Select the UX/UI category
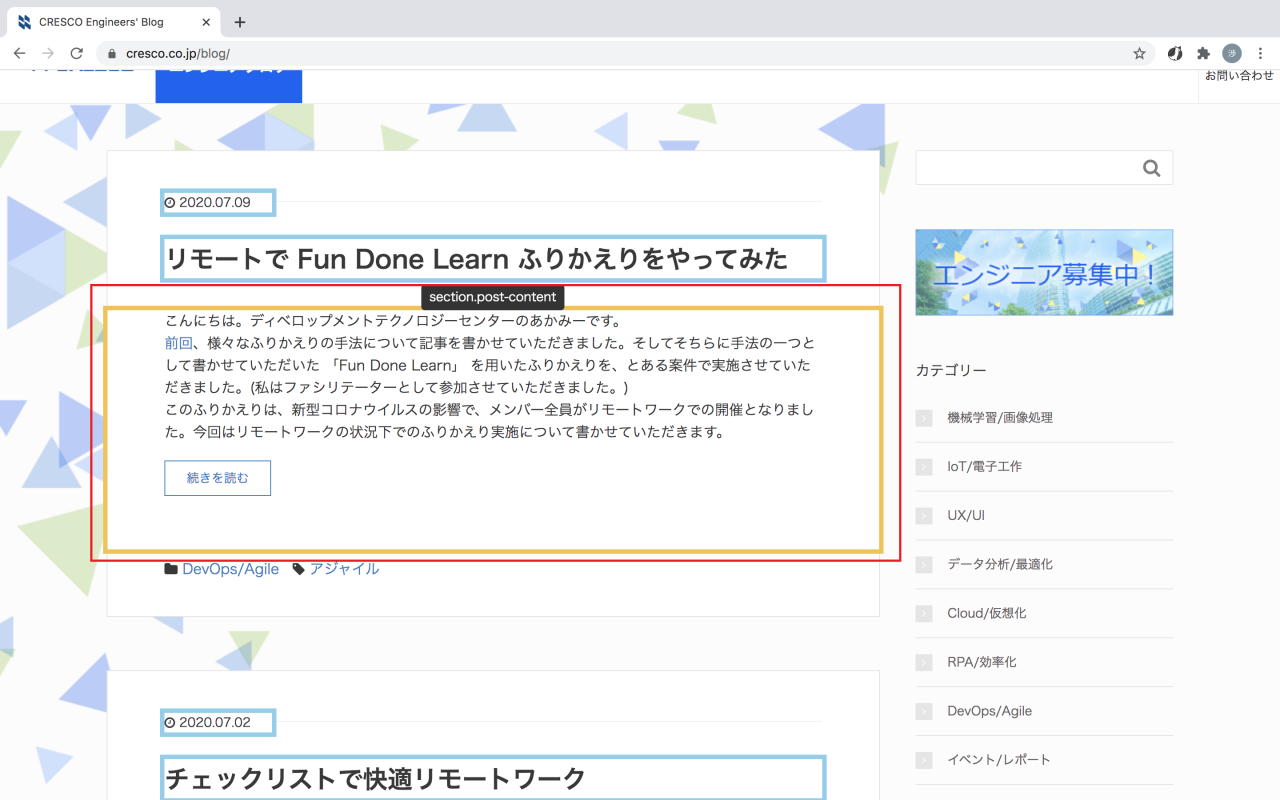This screenshot has width=1280, height=800. [966, 516]
